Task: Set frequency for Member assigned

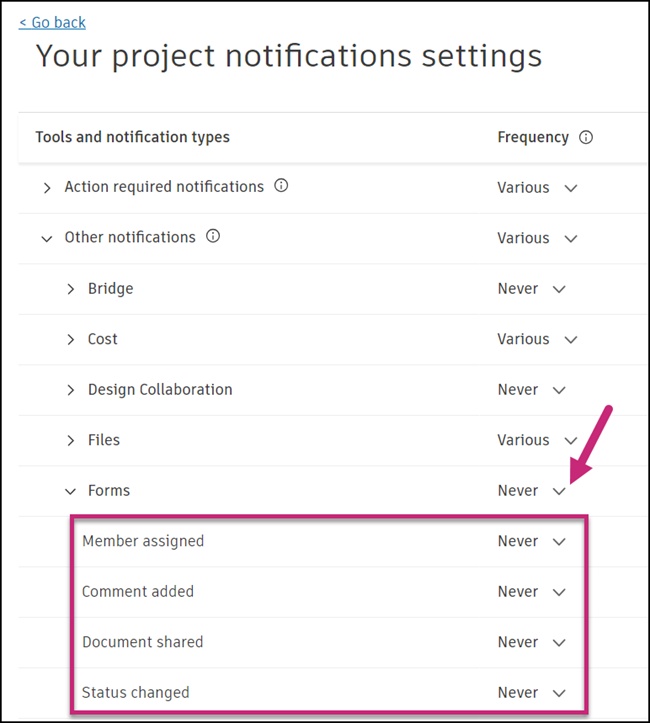Action: pos(531,541)
